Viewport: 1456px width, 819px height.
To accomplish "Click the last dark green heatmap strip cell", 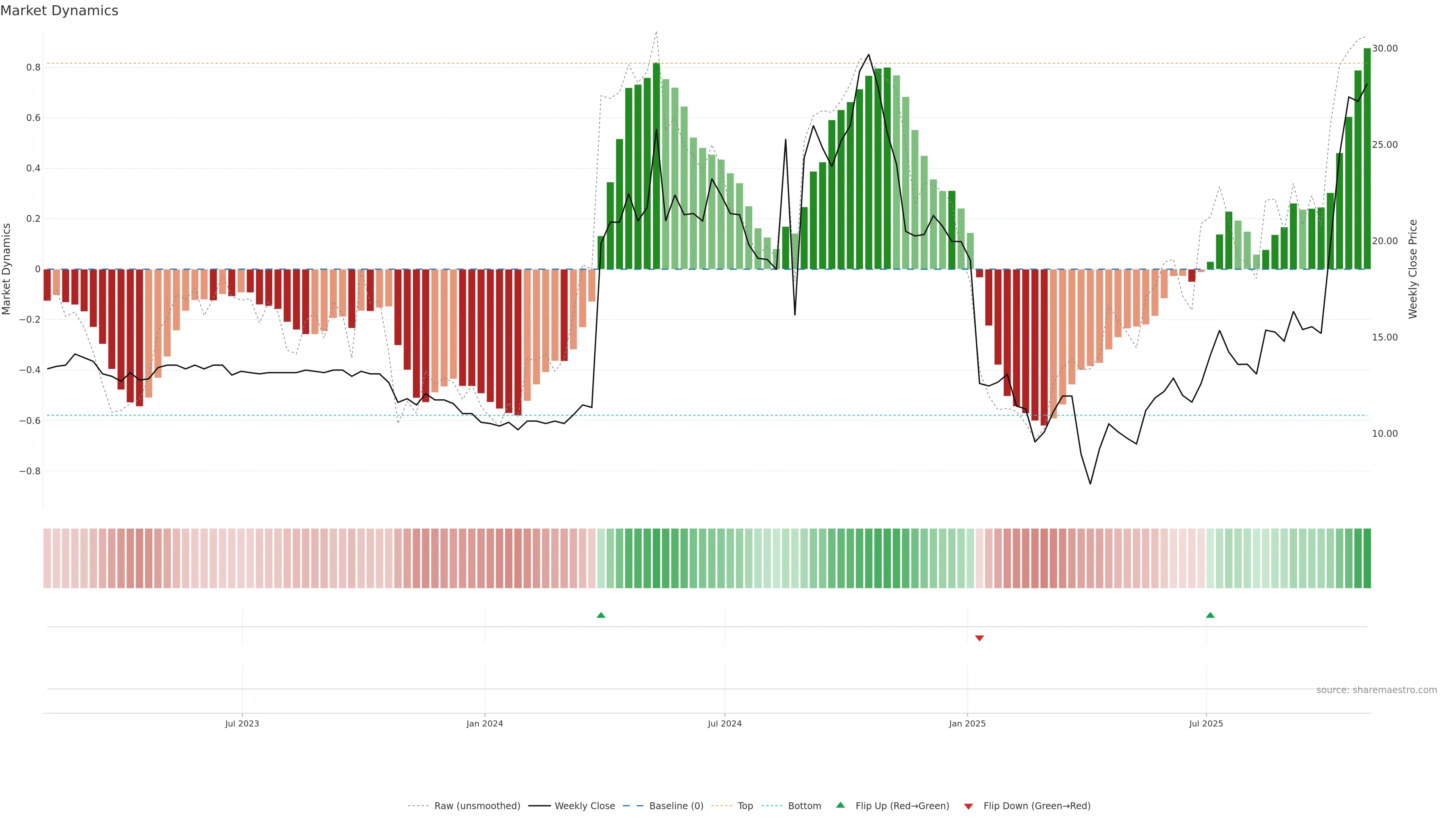I will click(1367, 558).
